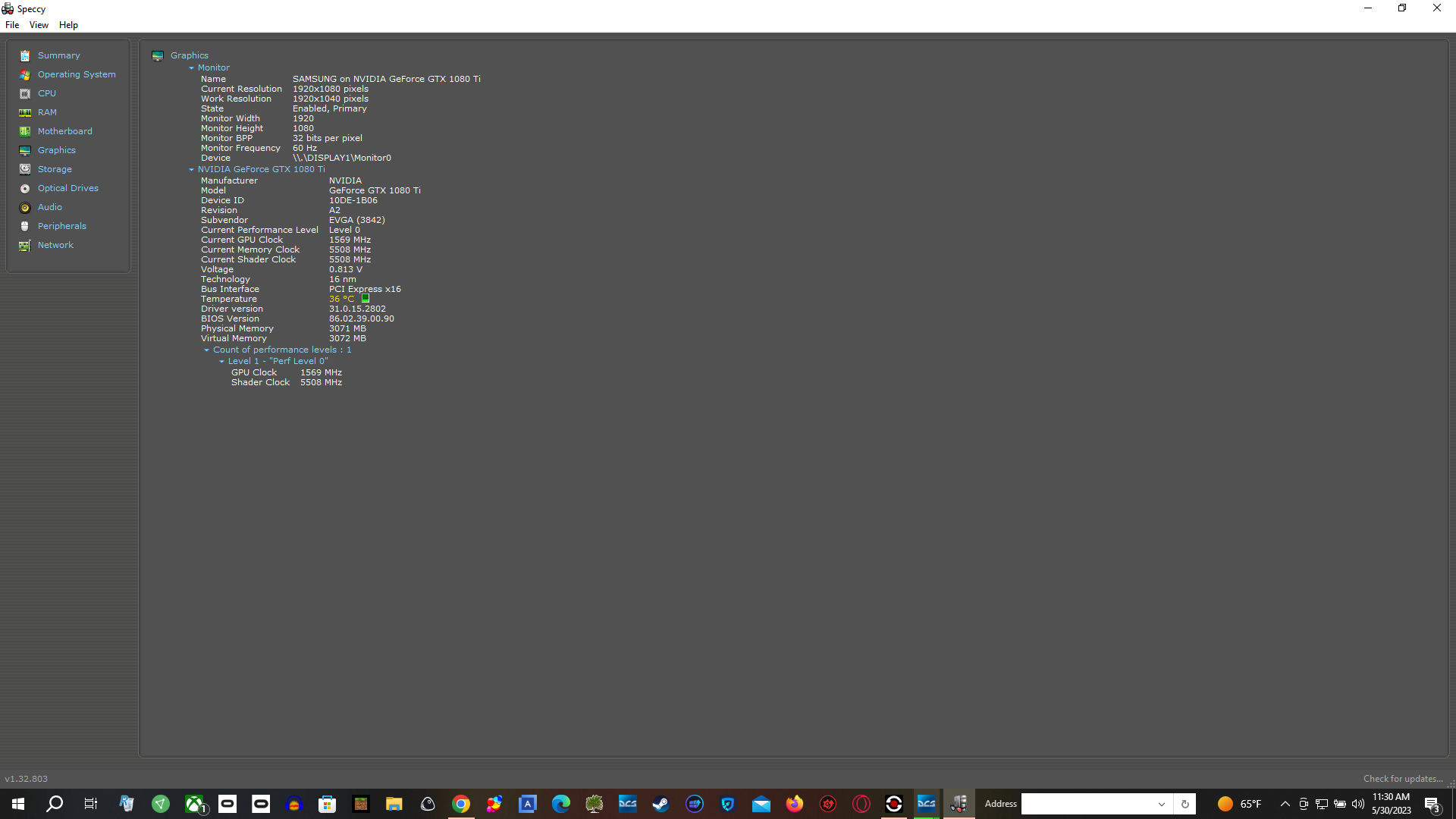Open Windows Search magnifier in taskbar
This screenshot has width=1456, height=819.
pyautogui.click(x=55, y=804)
